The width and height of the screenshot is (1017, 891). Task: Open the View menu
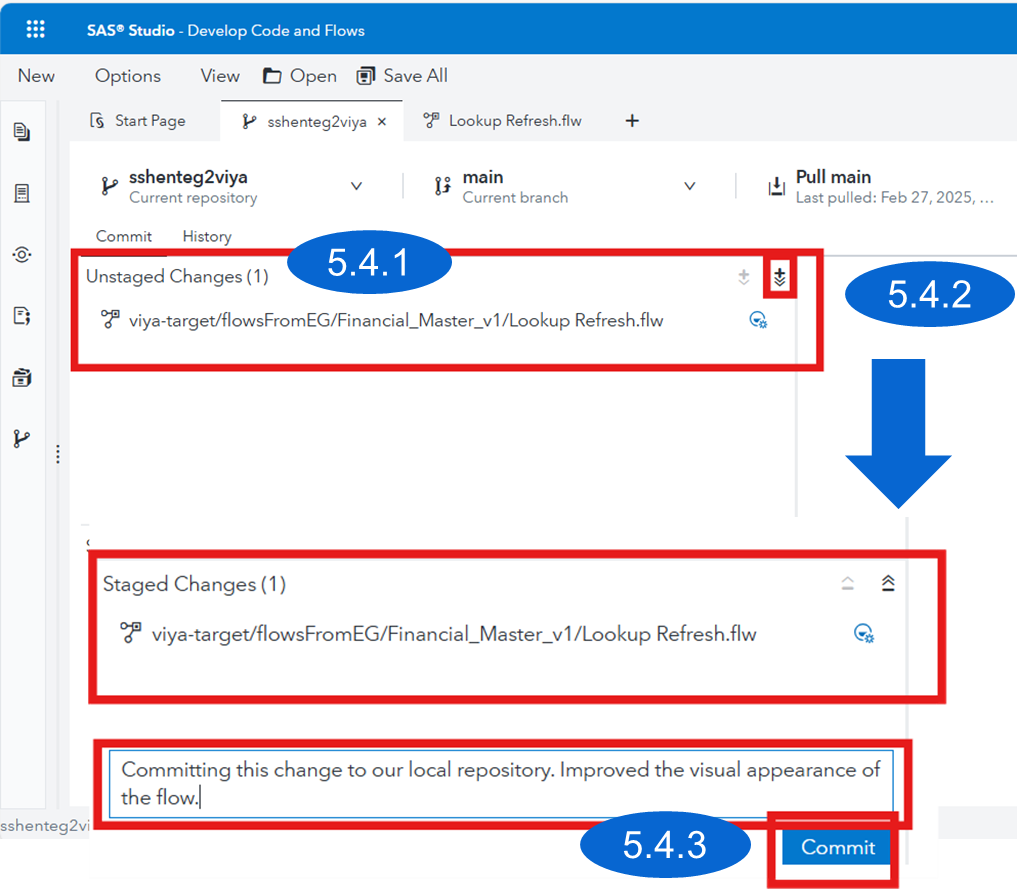(219, 75)
